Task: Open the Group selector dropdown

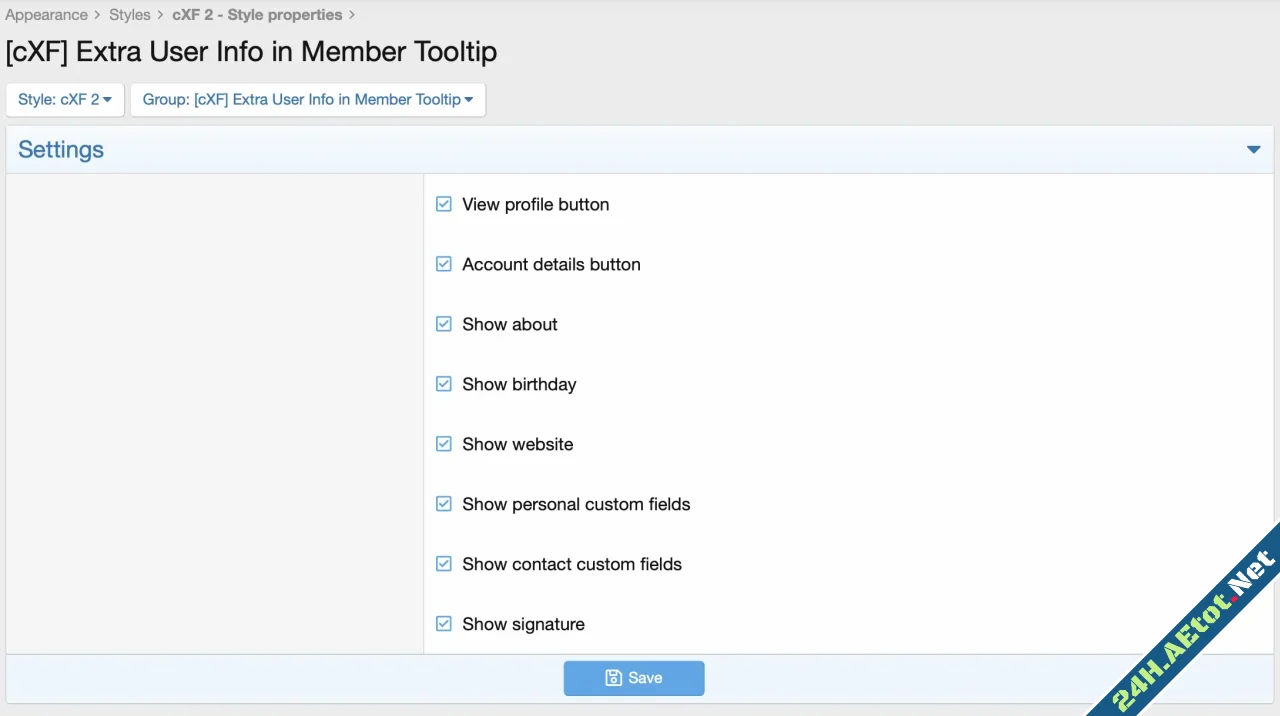Action: click(x=308, y=99)
